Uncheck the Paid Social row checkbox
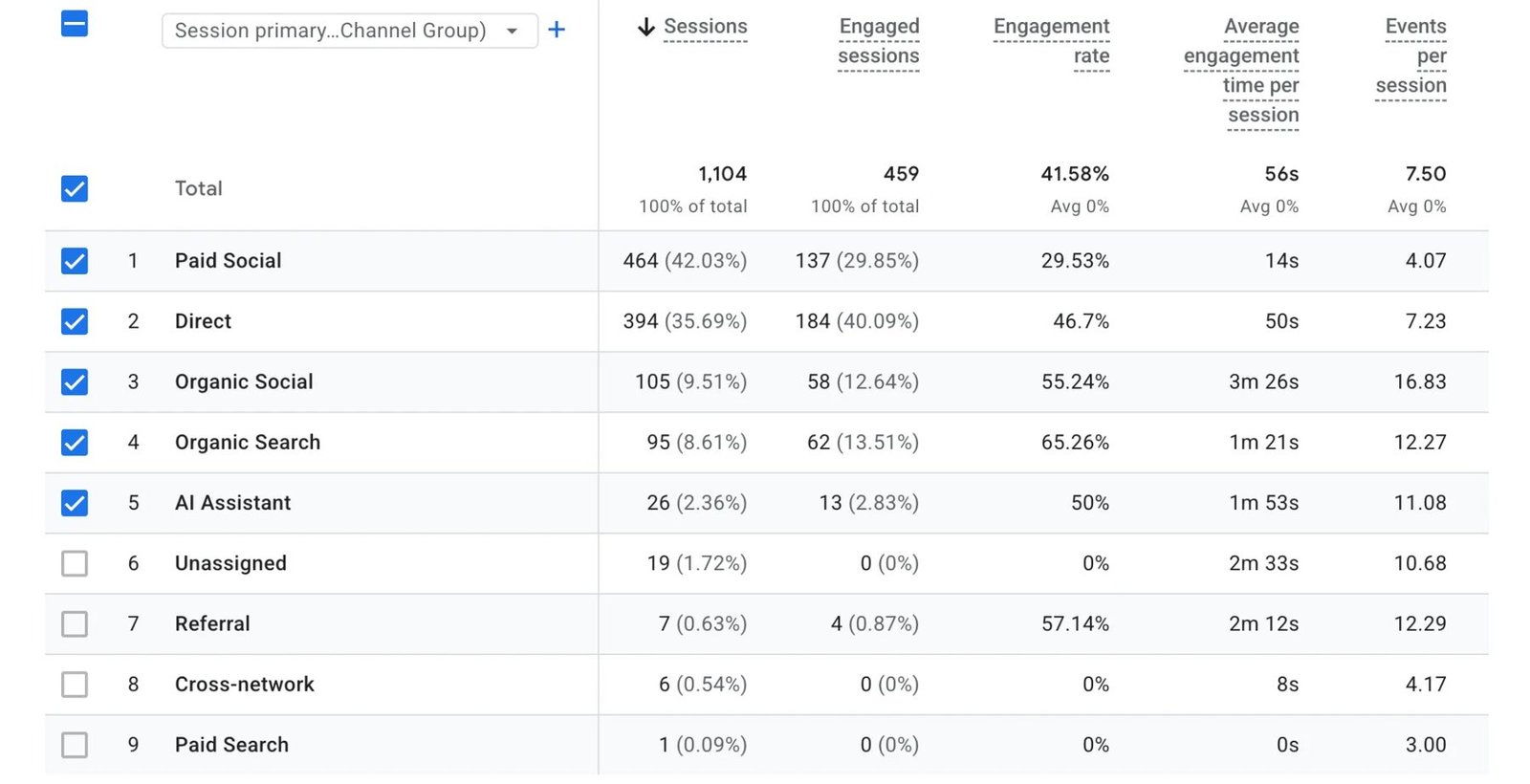 tap(75, 261)
